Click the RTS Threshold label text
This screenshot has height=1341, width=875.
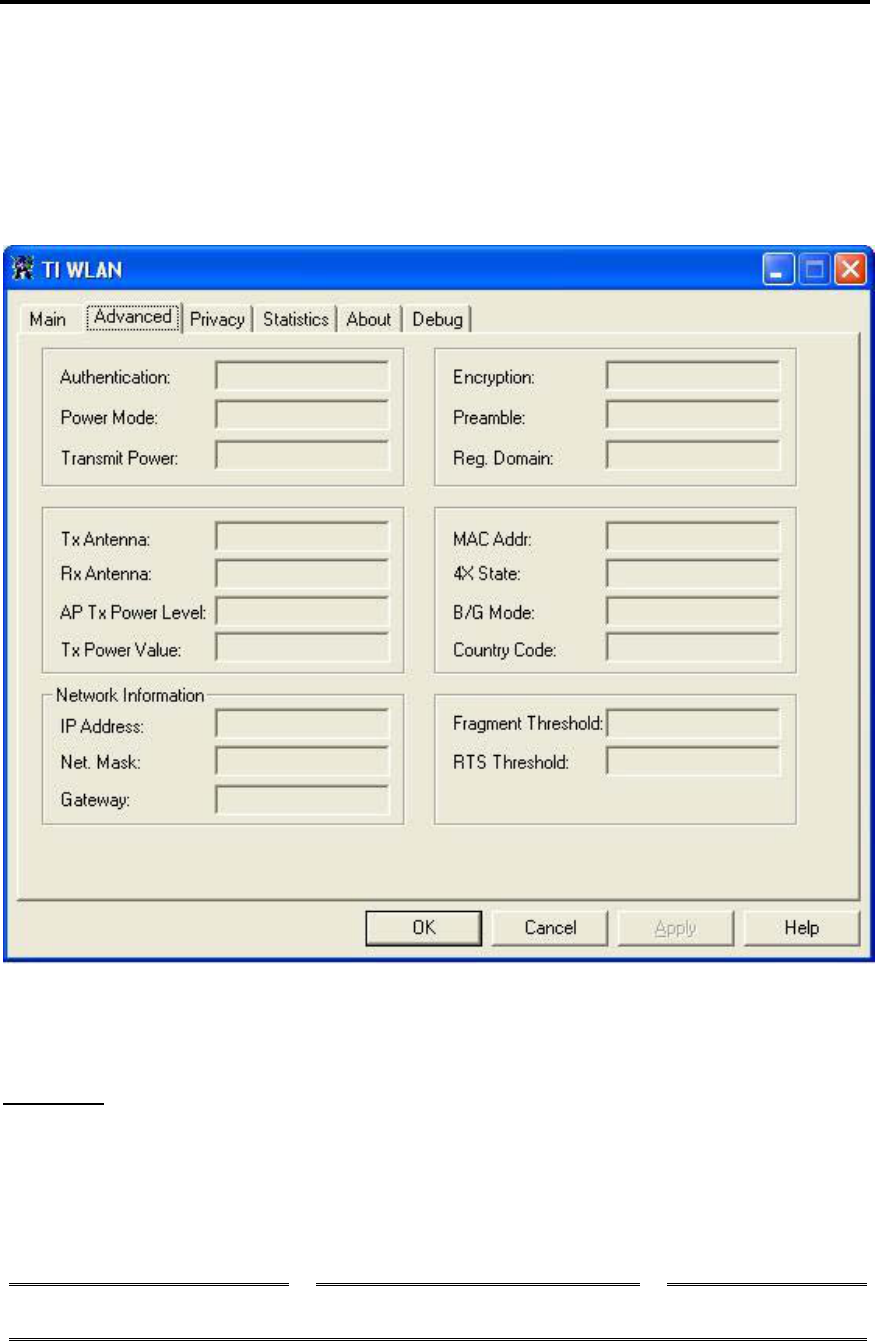click(510, 764)
